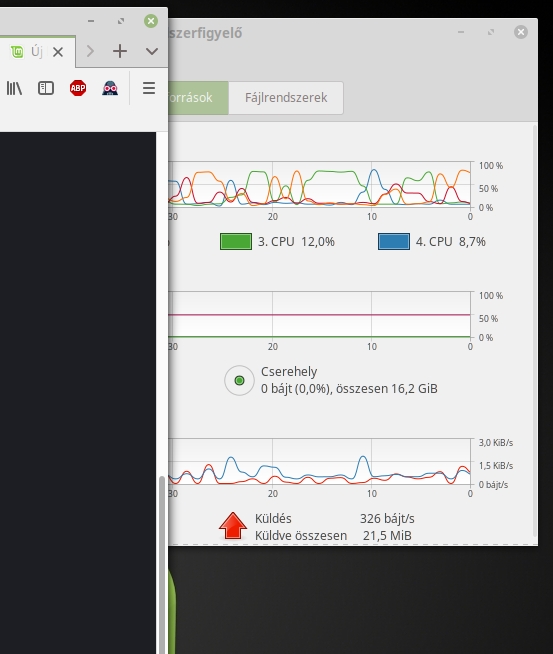Change the 4. CPU blue color swatch

pos(394,241)
